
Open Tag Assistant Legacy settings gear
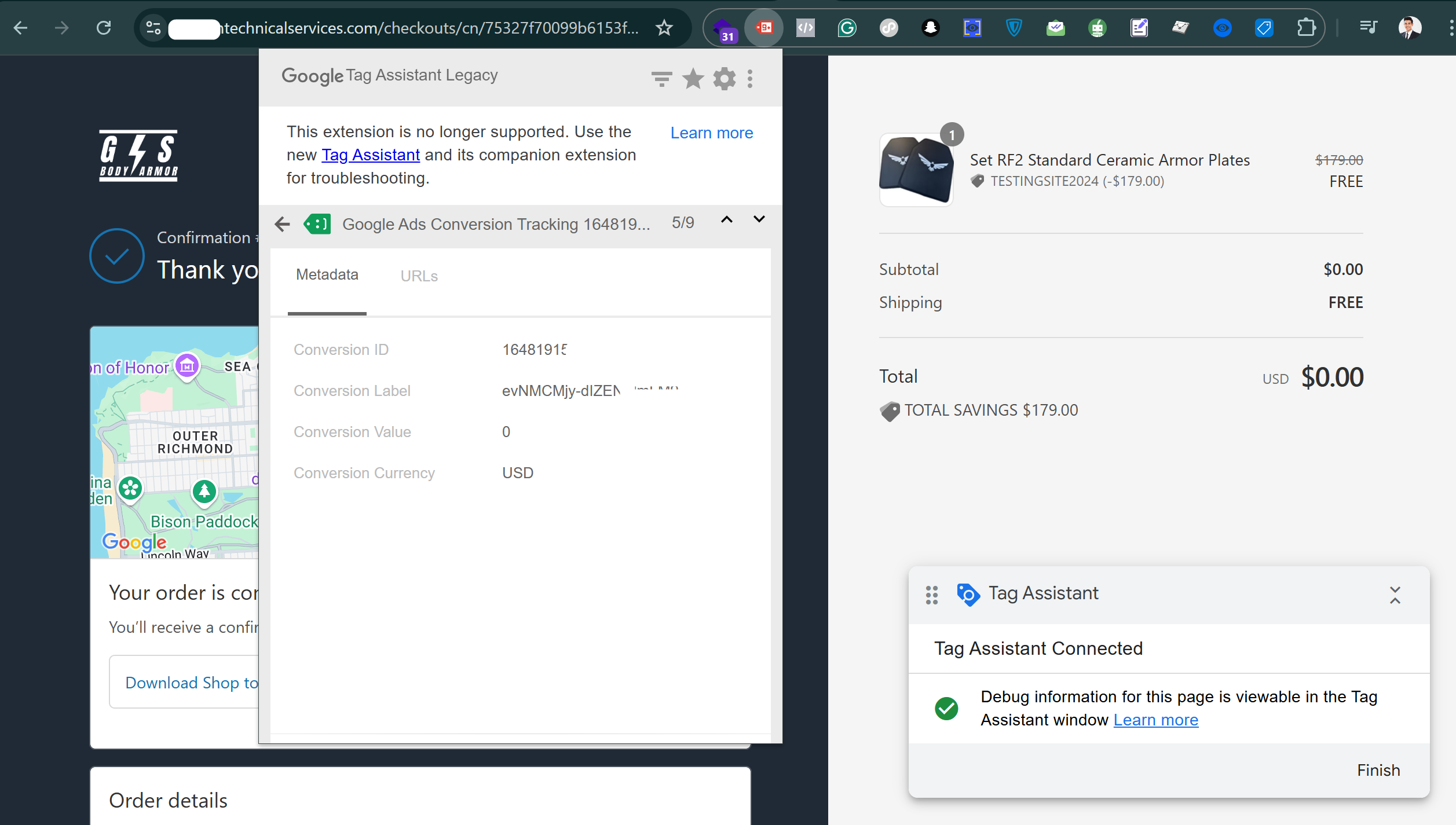724,79
